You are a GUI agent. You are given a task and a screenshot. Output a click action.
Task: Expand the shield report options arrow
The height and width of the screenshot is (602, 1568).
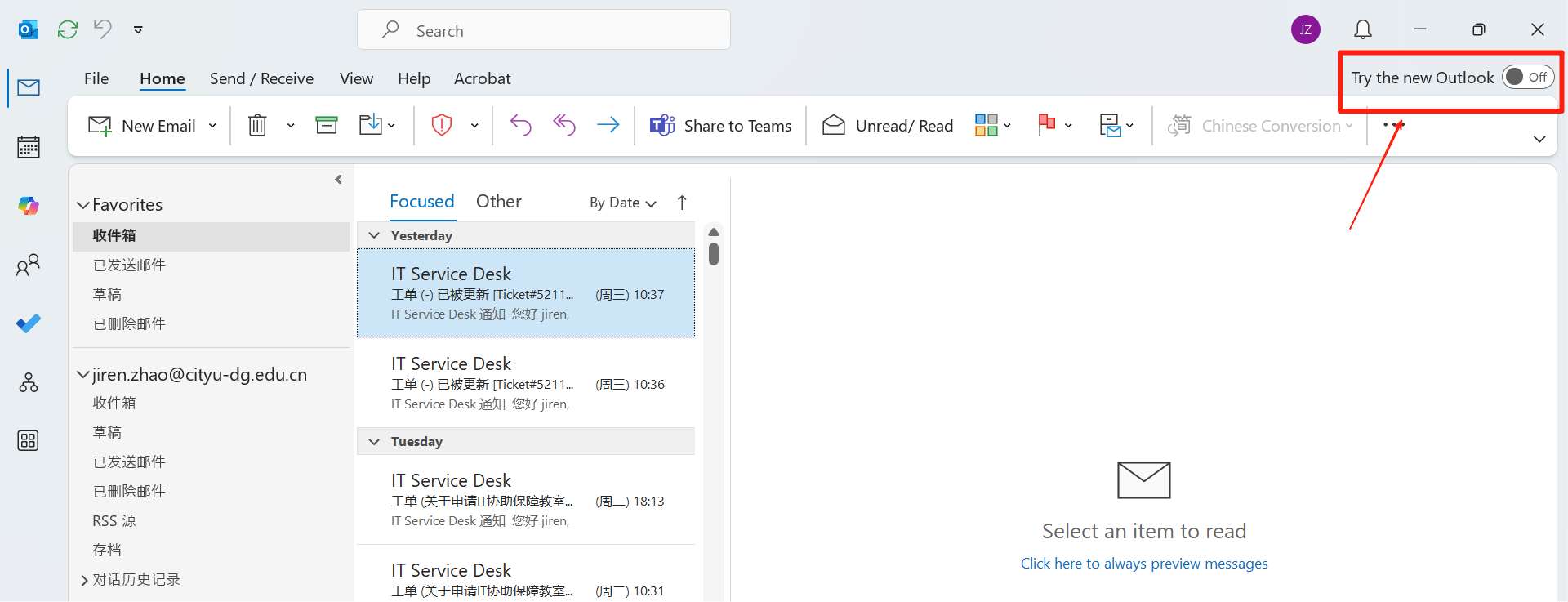pos(474,126)
